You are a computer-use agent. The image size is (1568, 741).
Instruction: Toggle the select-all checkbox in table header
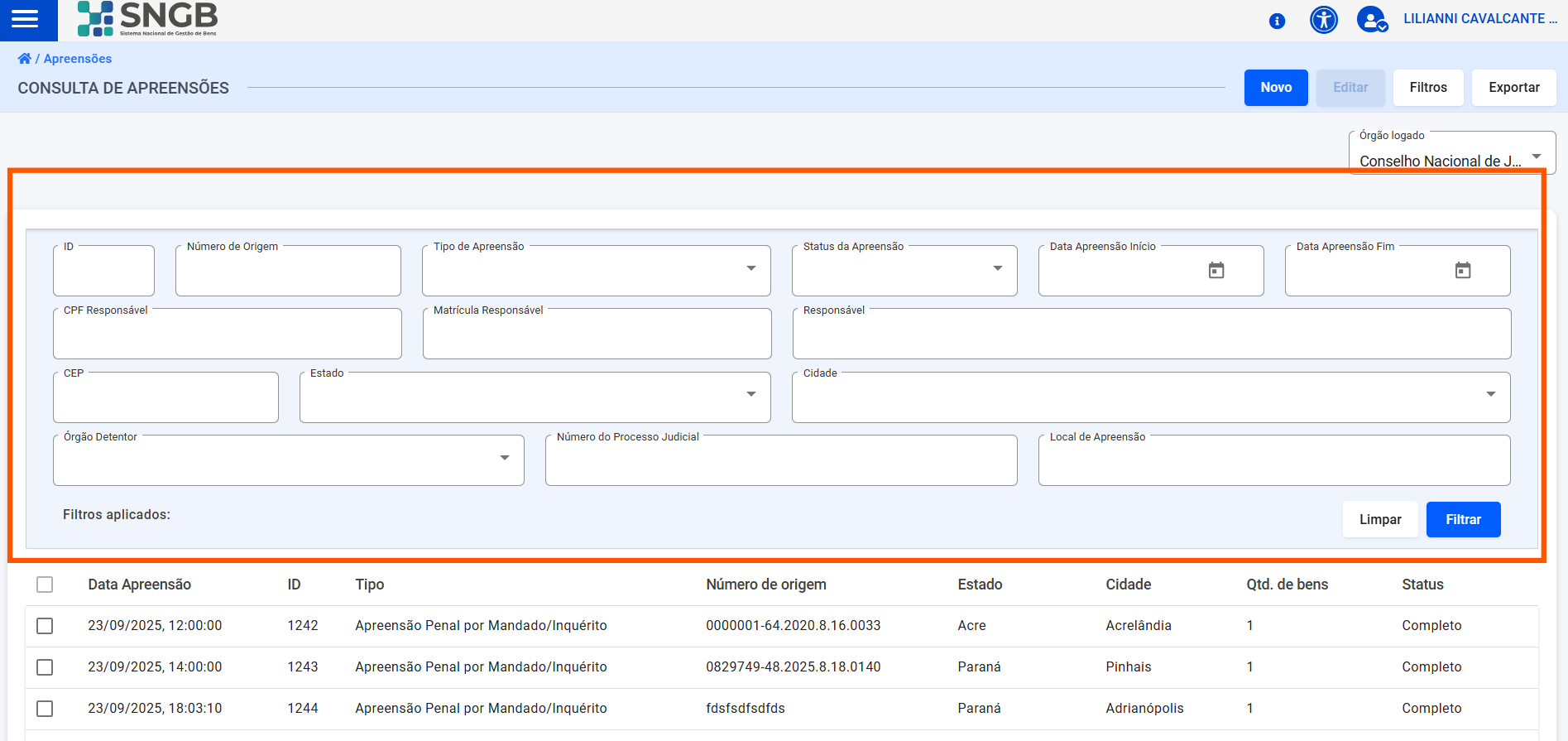tap(45, 585)
